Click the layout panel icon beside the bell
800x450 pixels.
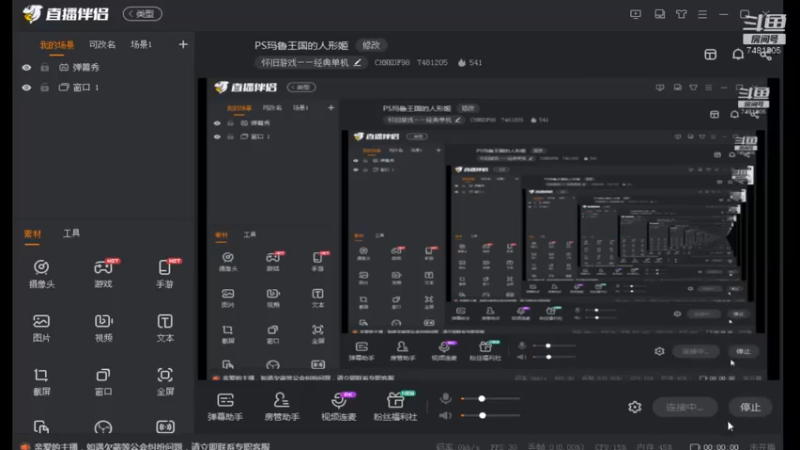[x=710, y=55]
